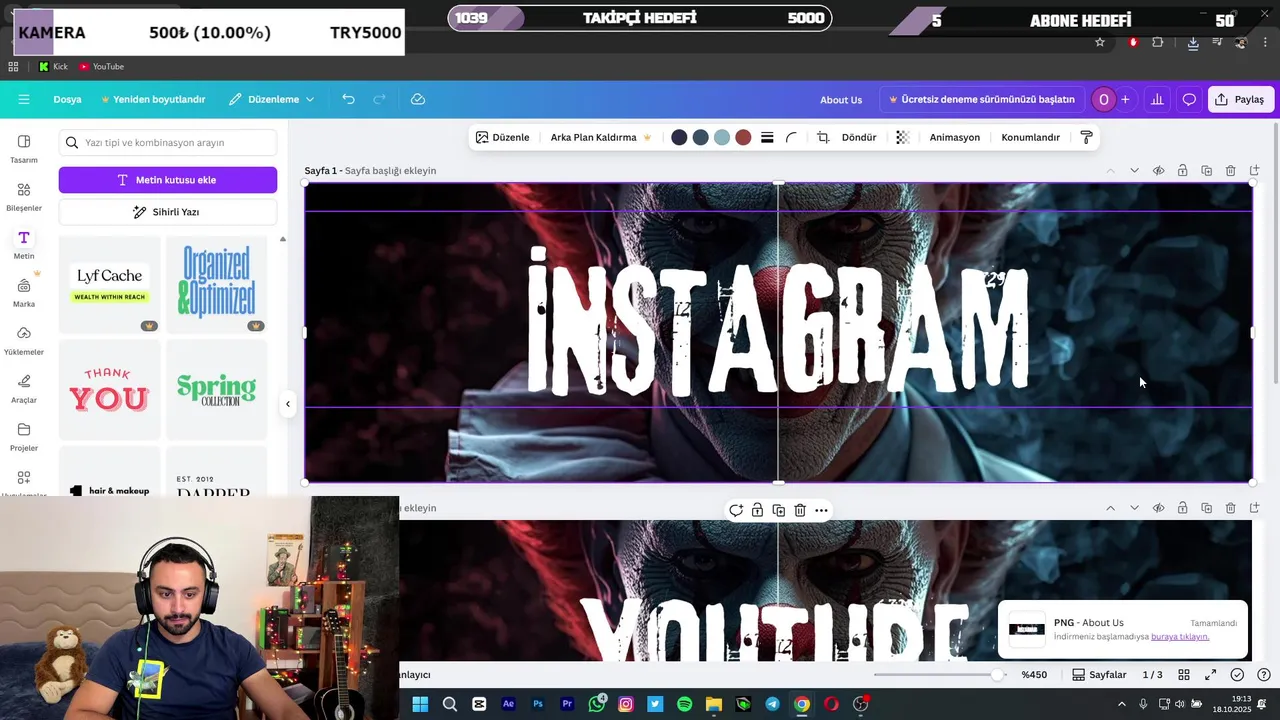1280x720 pixels.
Task: Open the Araçlar sidebar panel
Action: tap(24, 388)
